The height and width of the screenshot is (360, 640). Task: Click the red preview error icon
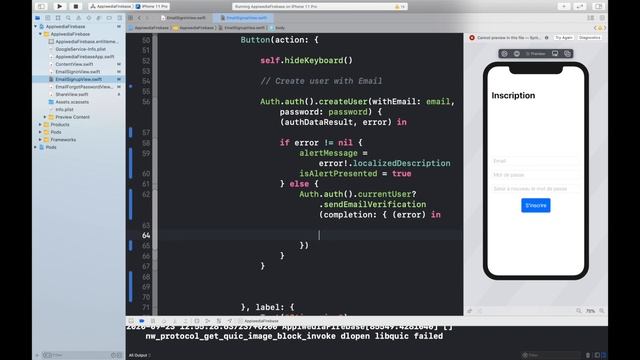[x=472, y=38]
